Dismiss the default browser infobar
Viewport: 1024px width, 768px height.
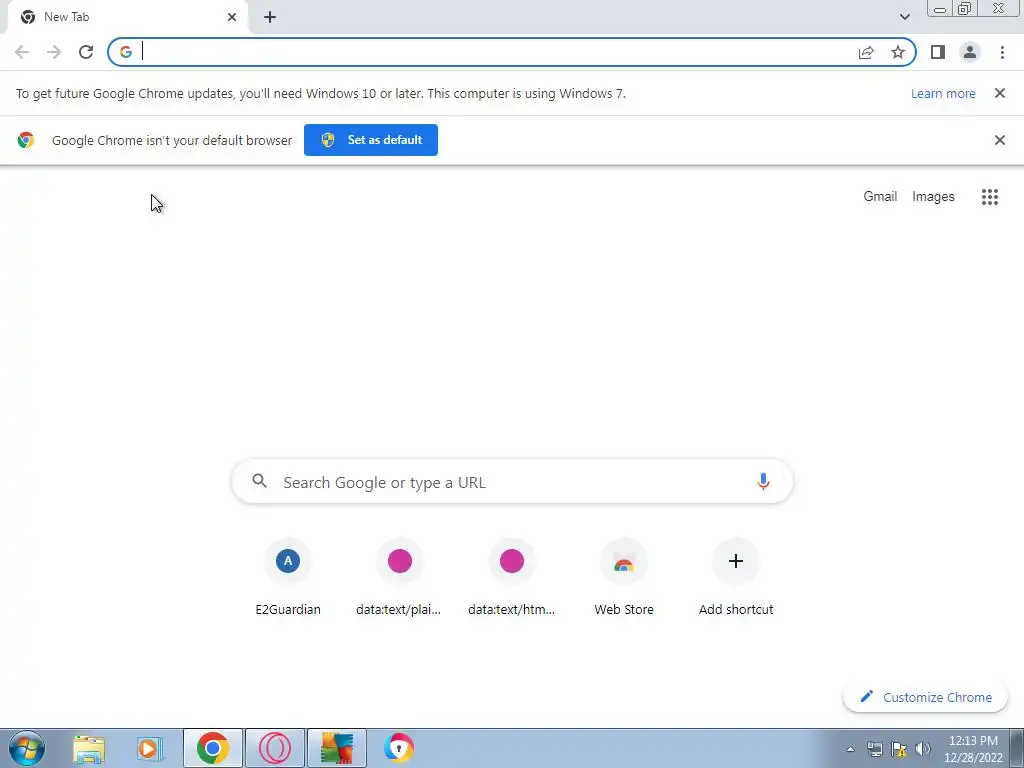pyautogui.click(x=999, y=140)
